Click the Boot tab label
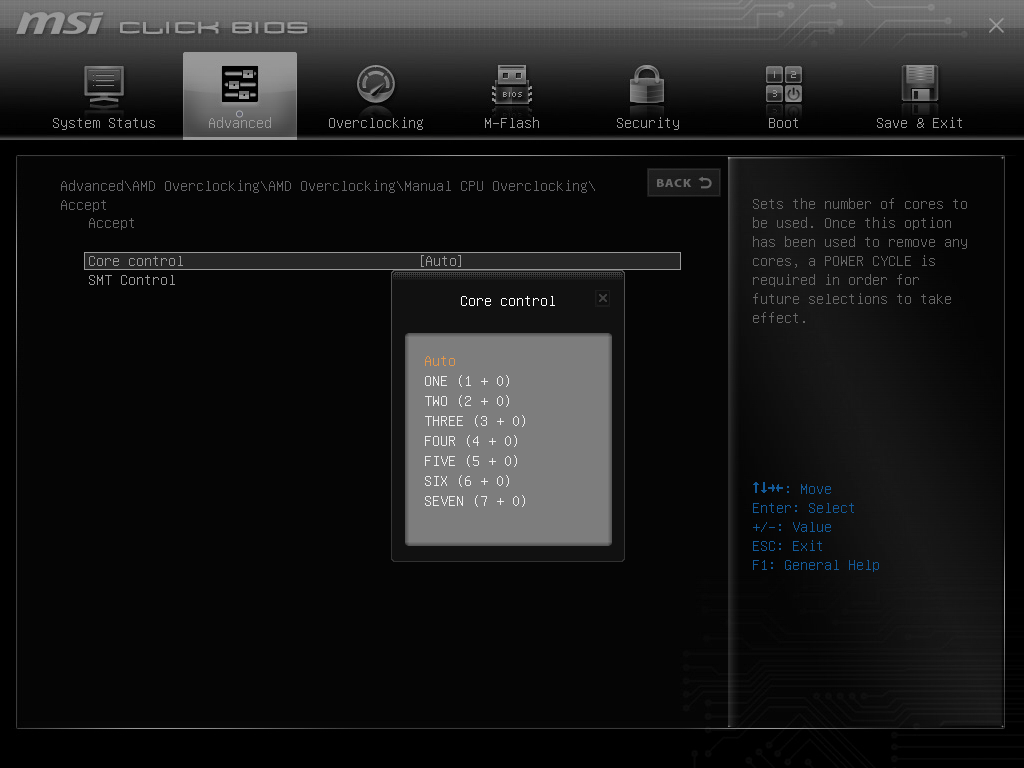The height and width of the screenshot is (768, 1024). [x=783, y=123]
